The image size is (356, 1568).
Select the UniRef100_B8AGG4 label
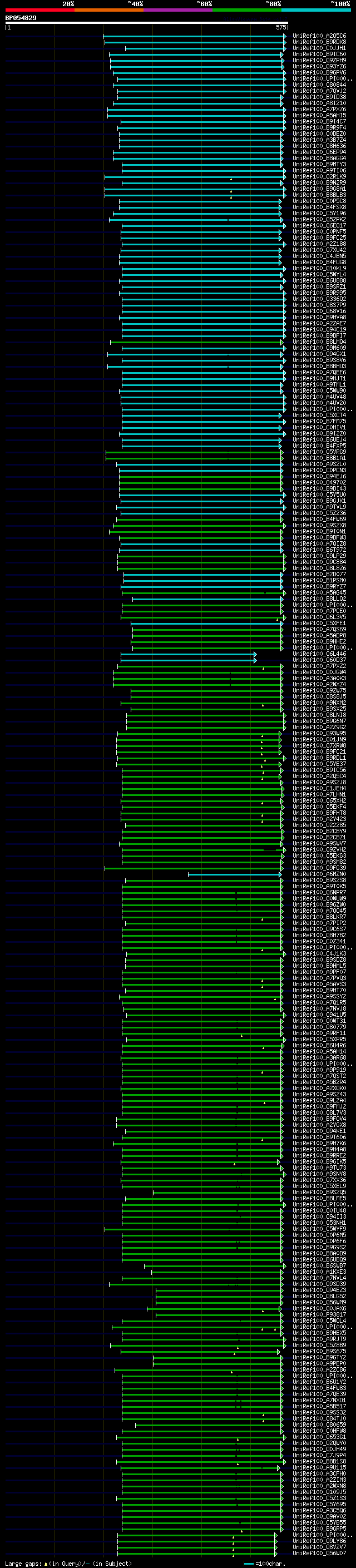click(319, 159)
